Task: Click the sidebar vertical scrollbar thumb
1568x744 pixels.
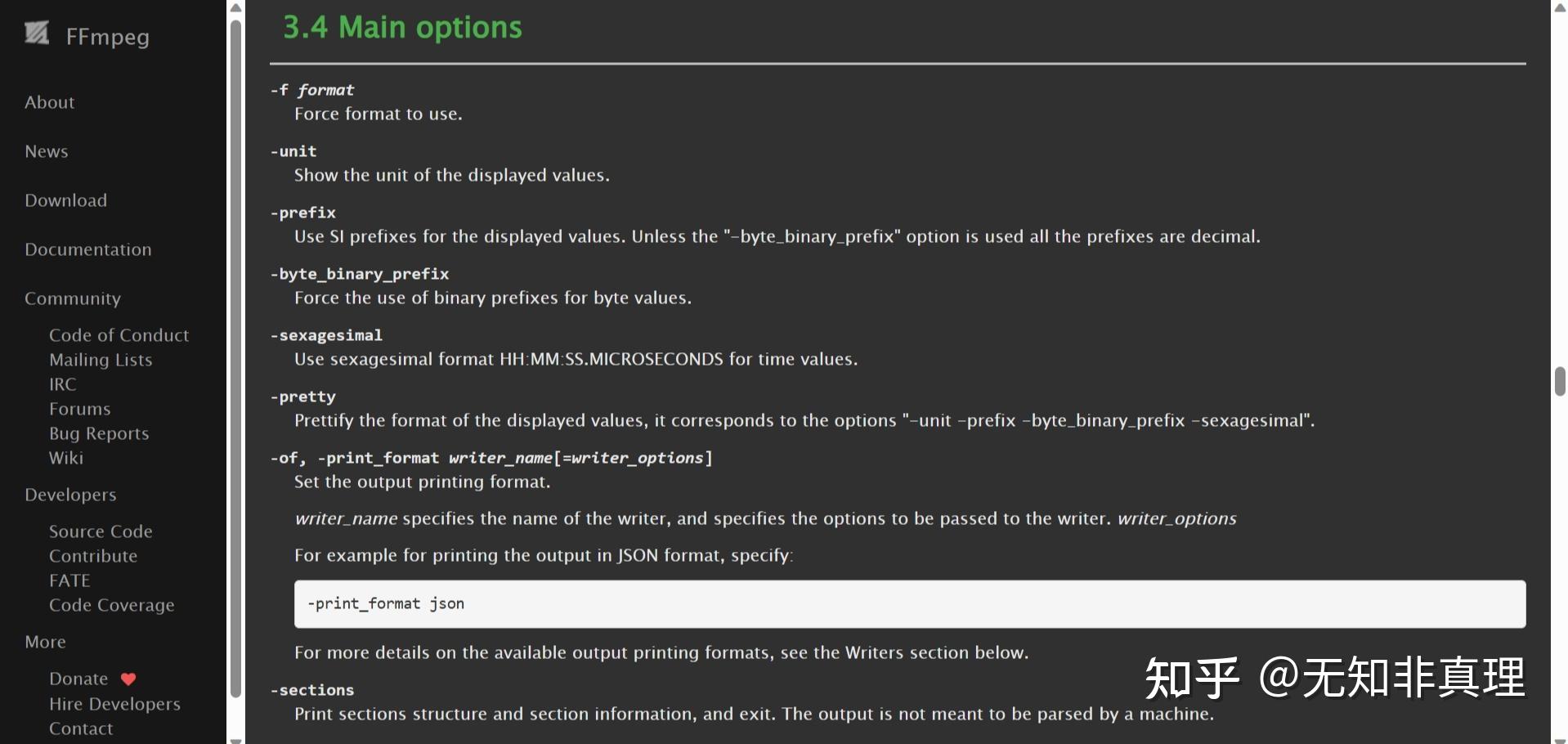Action: coord(235,360)
